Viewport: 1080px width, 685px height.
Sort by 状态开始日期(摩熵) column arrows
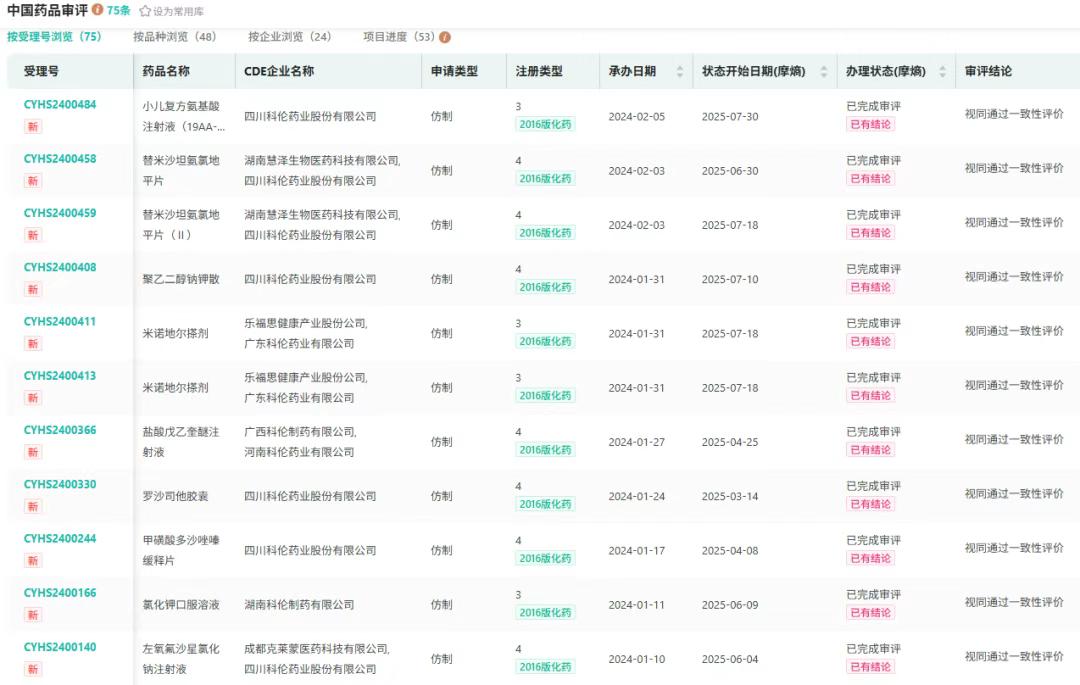pyautogui.click(x=824, y=71)
